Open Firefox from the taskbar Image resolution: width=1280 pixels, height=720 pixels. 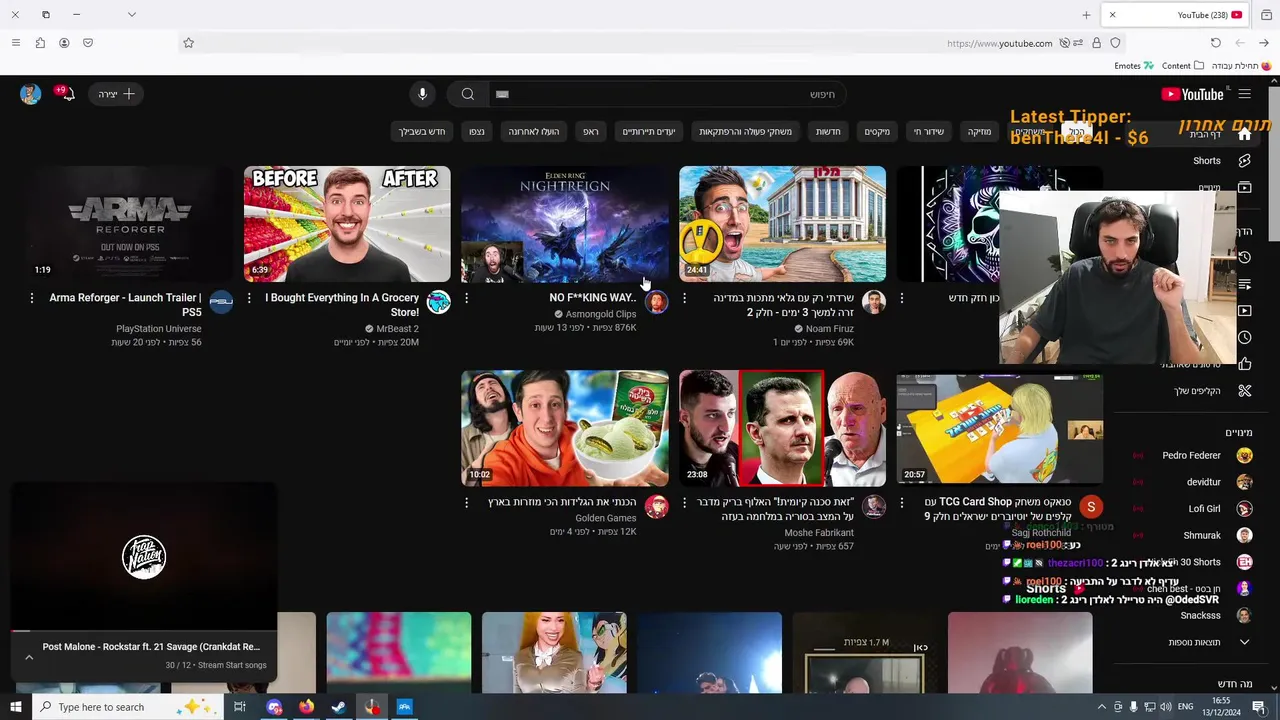tap(306, 707)
